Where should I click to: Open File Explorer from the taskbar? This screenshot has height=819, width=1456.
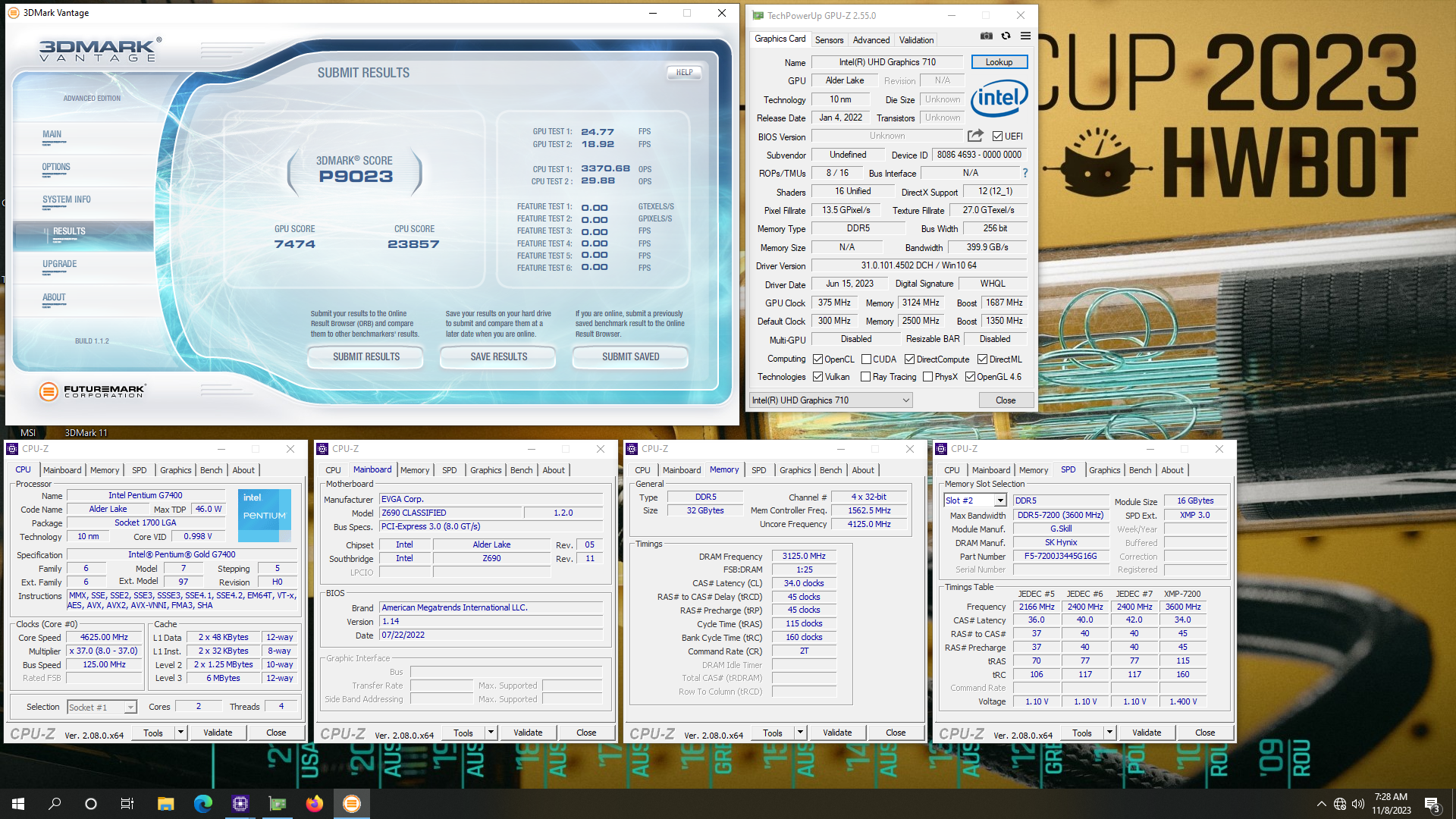[165, 804]
